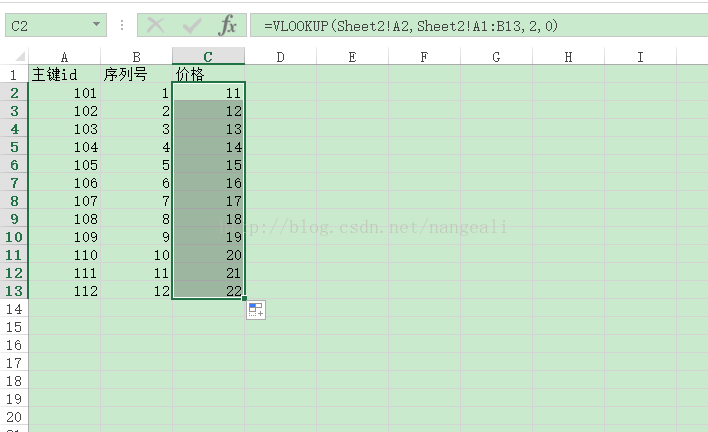The width and height of the screenshot is (708, 432).
Task: Open the Auto Fill Options icon below C13
Action: tap(256, 310)
